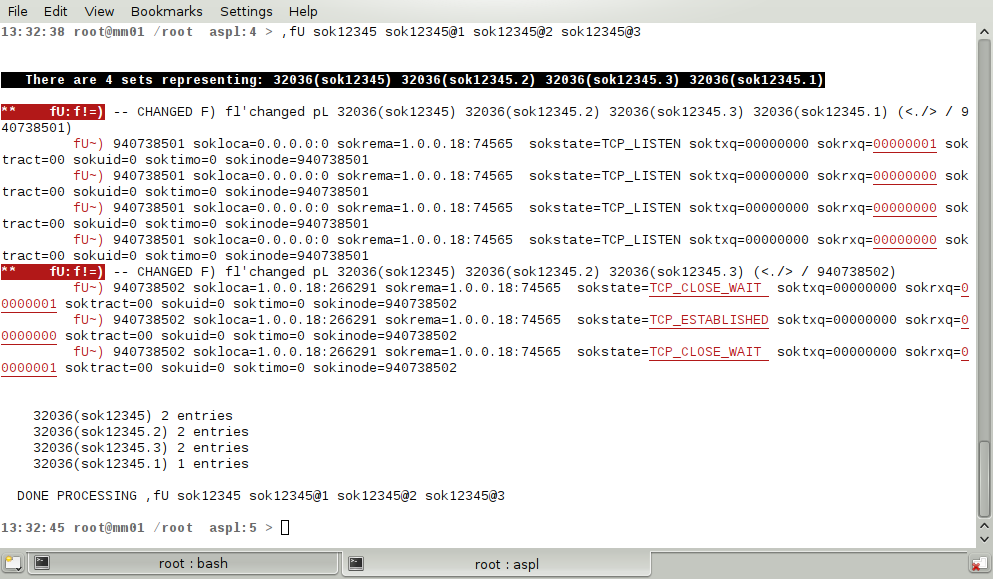Click the underlined sokrxq value 00000001
This screenshot has height=579, width=993.
click(905, 144)
